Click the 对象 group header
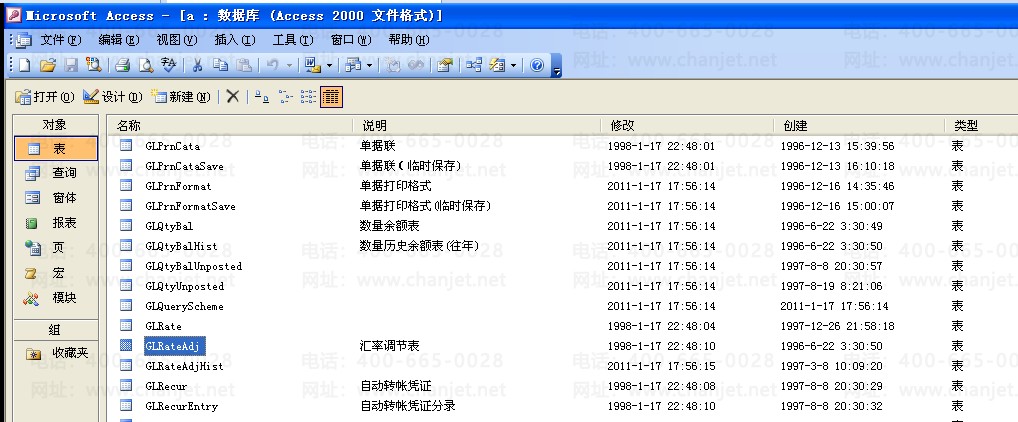Viewport: 1018px width, 422px height. pos(56,125)
